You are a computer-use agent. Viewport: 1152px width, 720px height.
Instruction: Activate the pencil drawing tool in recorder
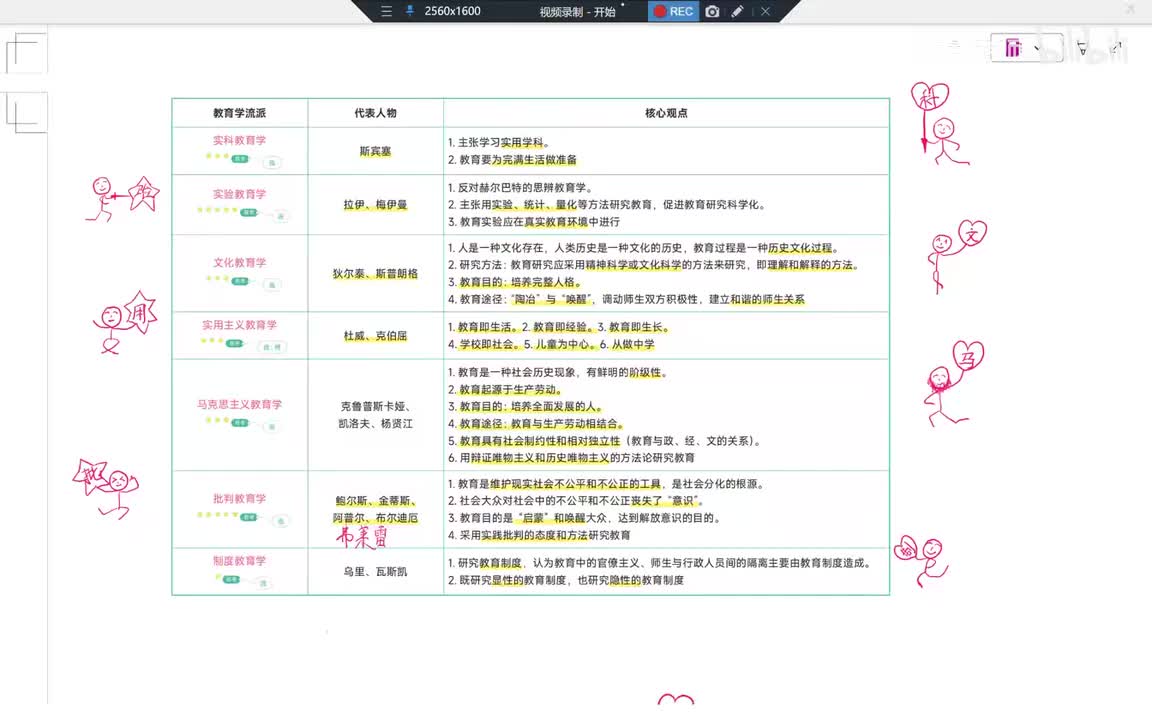point(737,11)
